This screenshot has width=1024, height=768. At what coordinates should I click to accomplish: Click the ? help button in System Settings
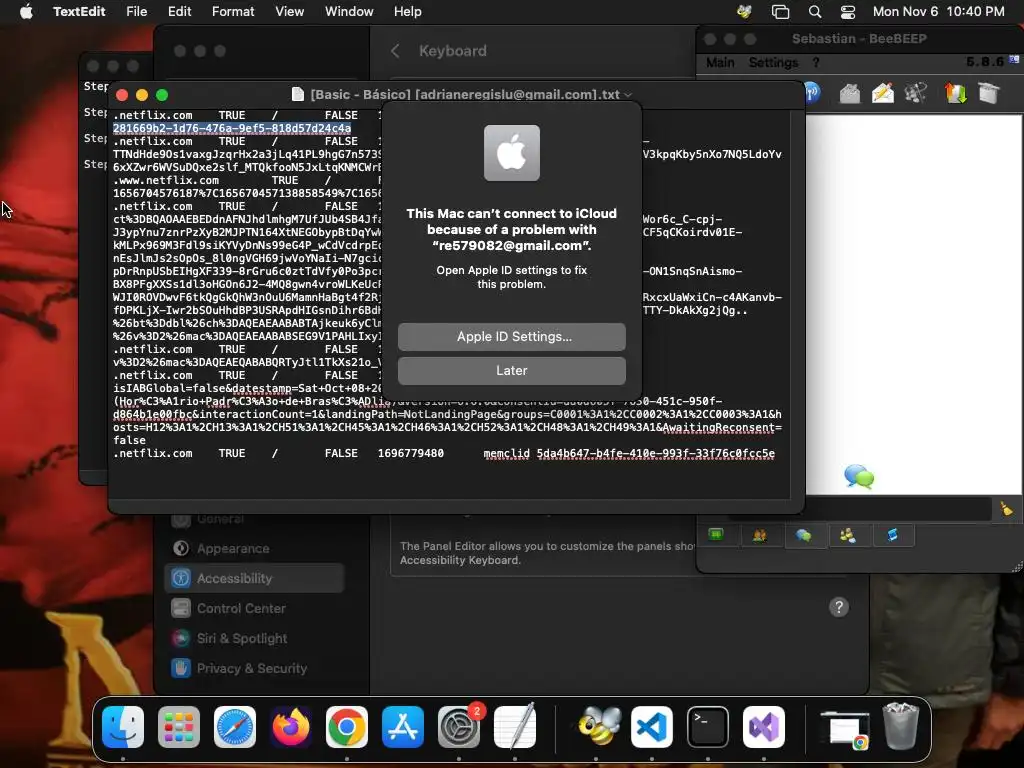coord(839,607)
